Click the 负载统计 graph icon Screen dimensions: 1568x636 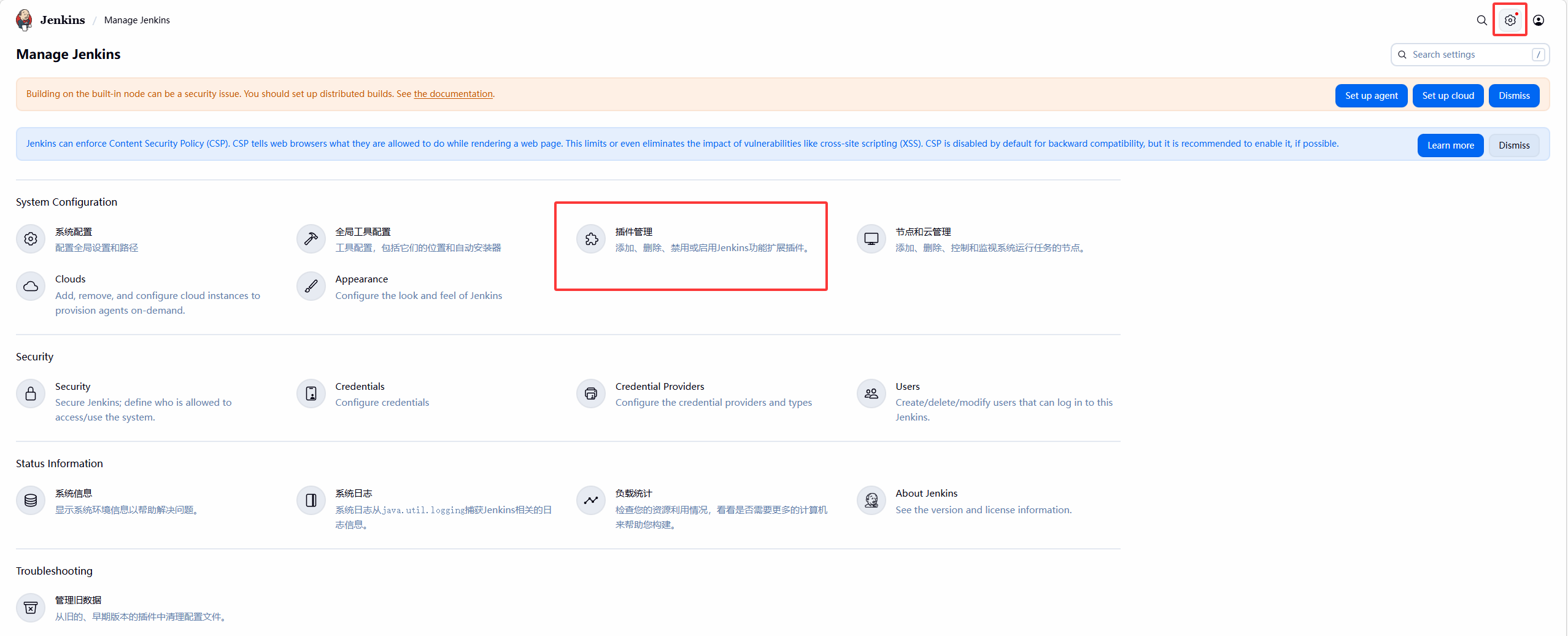pyautogui.click(x=591, y=500)
